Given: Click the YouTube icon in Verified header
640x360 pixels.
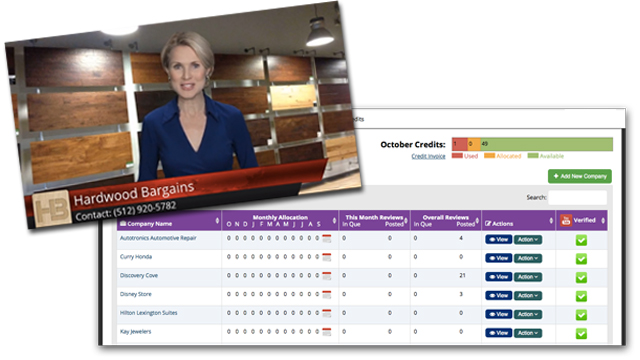Looking at the screenshot, I should coord(566,220).
